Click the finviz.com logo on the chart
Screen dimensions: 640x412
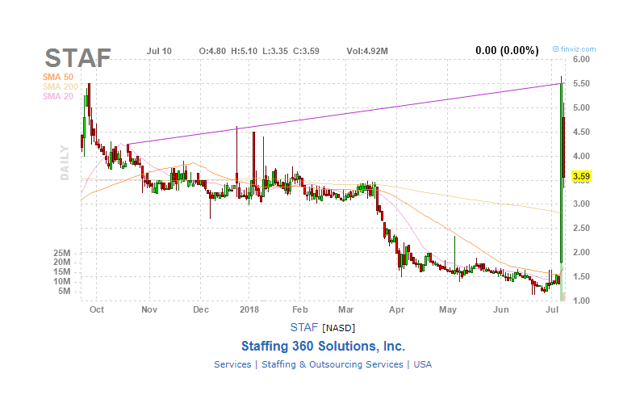coord(574,49)
